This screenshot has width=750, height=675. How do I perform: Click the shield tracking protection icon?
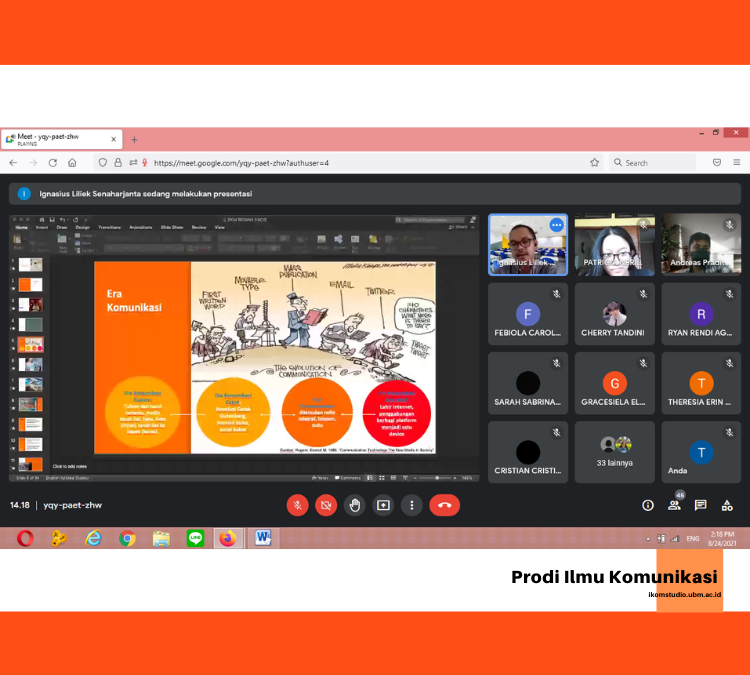click(102, 163)
